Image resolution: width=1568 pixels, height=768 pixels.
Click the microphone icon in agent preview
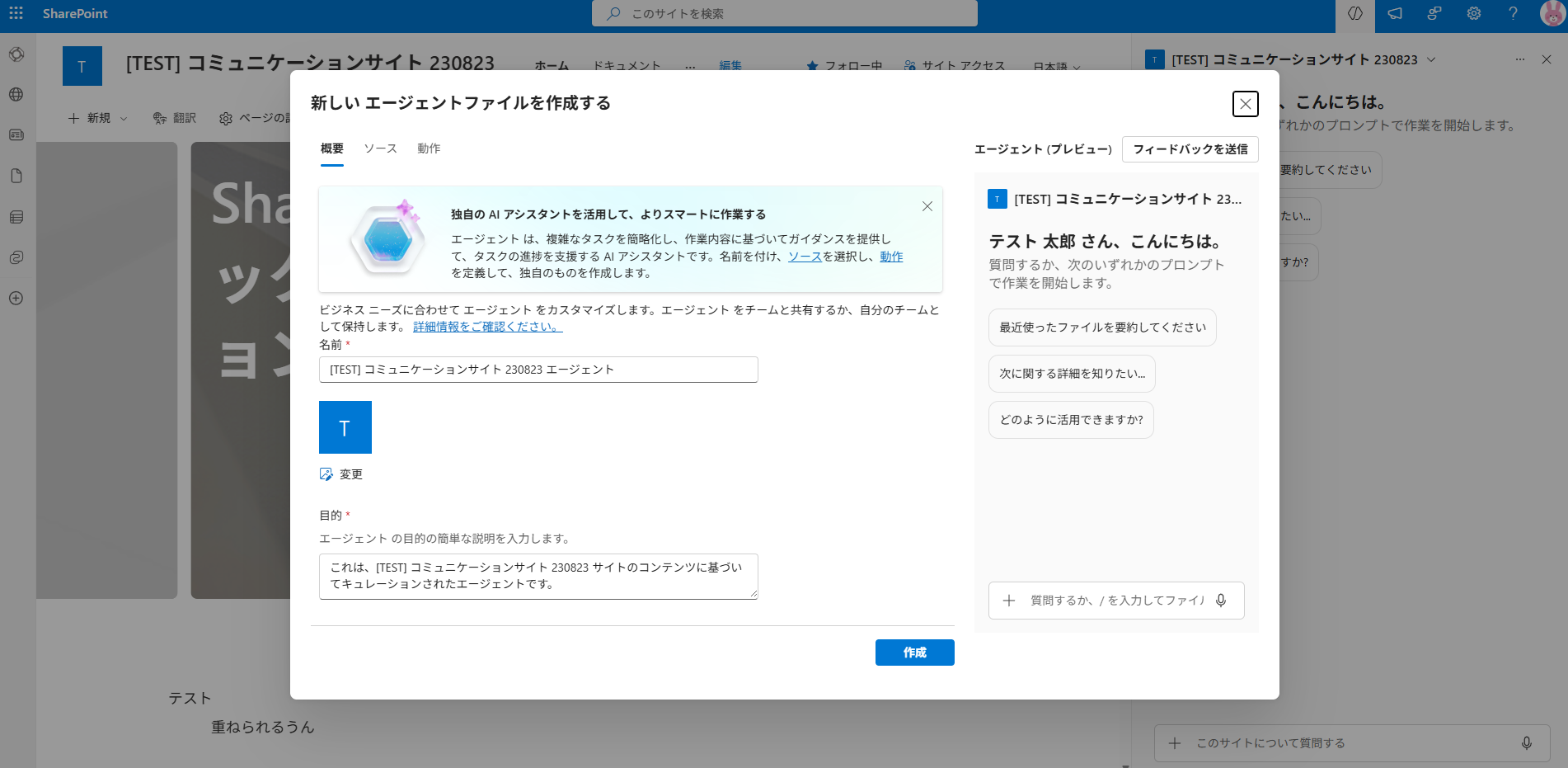click(x=1221, y=601)
